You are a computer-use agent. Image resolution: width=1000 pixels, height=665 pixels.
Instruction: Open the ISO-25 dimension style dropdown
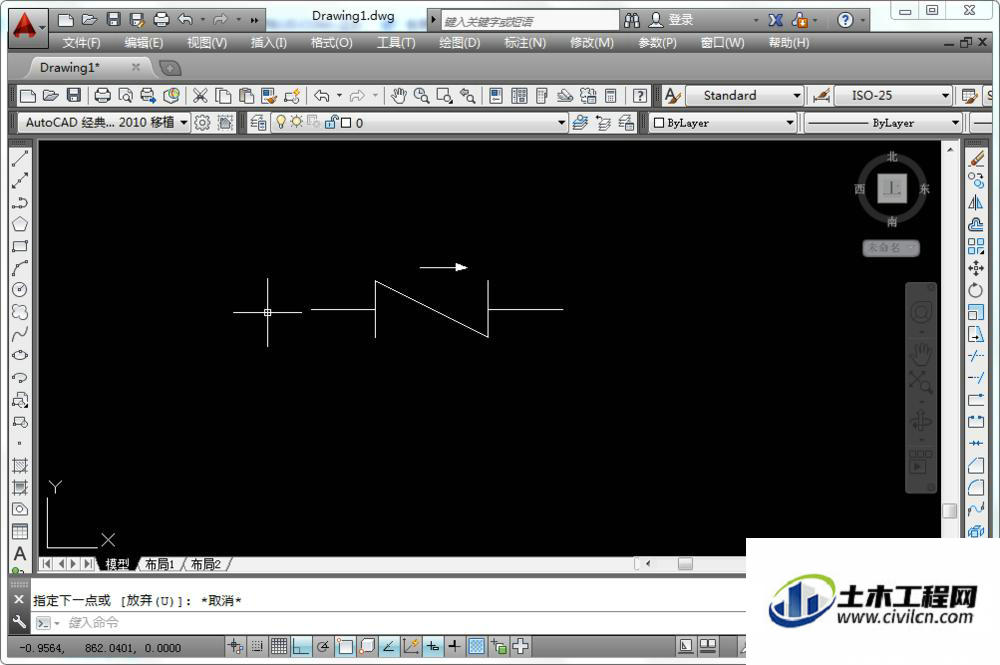tap(893, 96)
